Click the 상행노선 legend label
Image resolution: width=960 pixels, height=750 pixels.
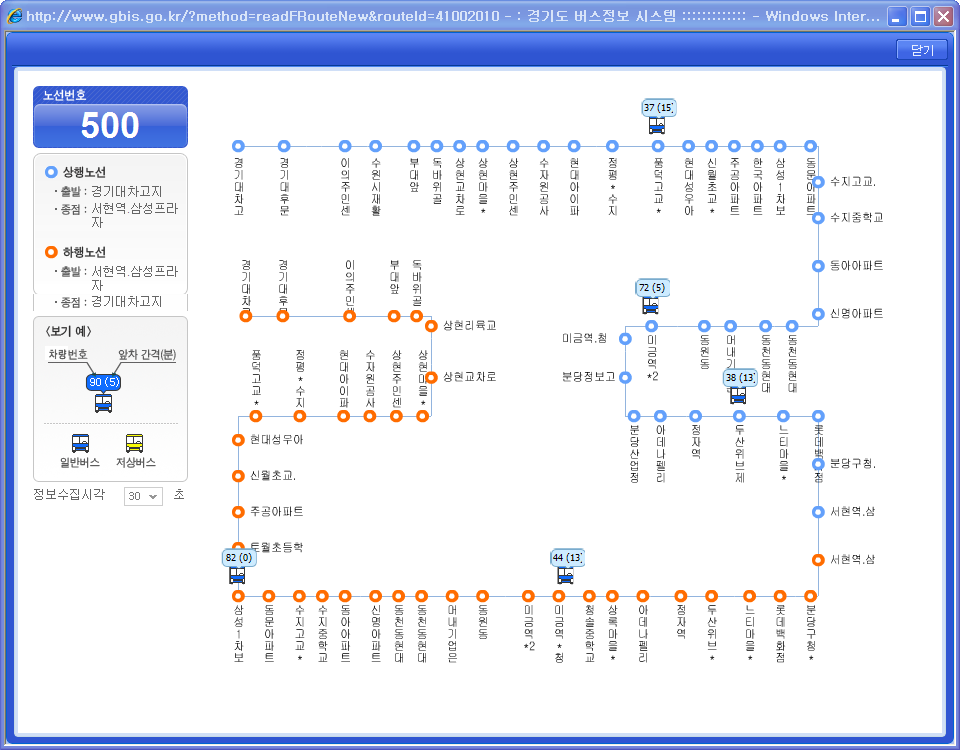coord(84,172)
